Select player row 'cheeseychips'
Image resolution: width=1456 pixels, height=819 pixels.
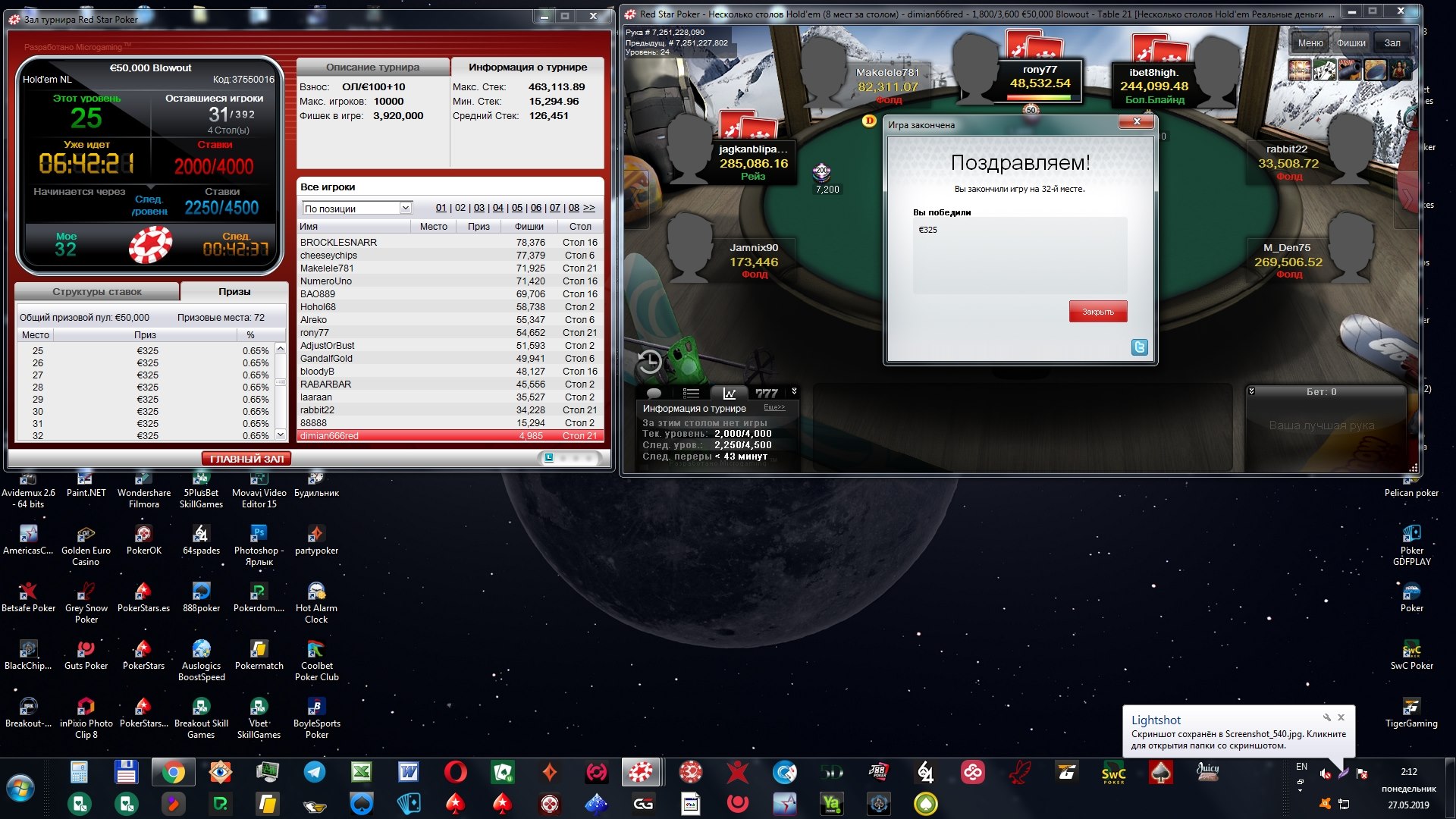(449, 256)
